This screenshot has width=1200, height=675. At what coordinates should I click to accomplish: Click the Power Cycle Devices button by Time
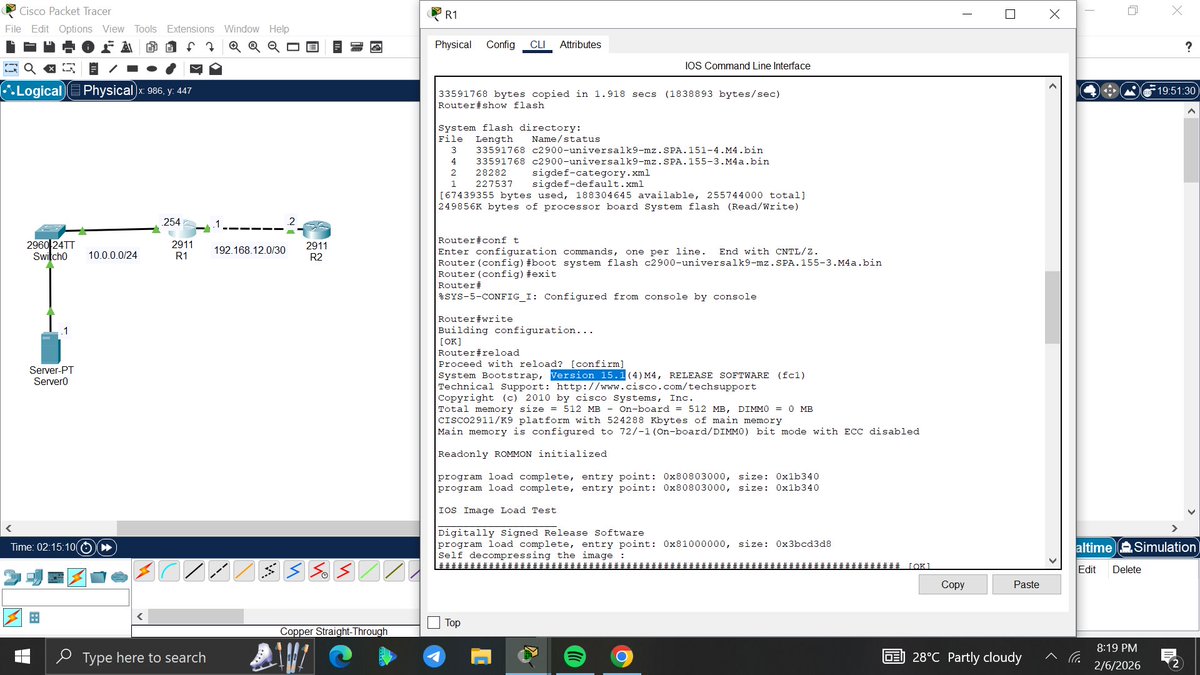click(86, 548)
